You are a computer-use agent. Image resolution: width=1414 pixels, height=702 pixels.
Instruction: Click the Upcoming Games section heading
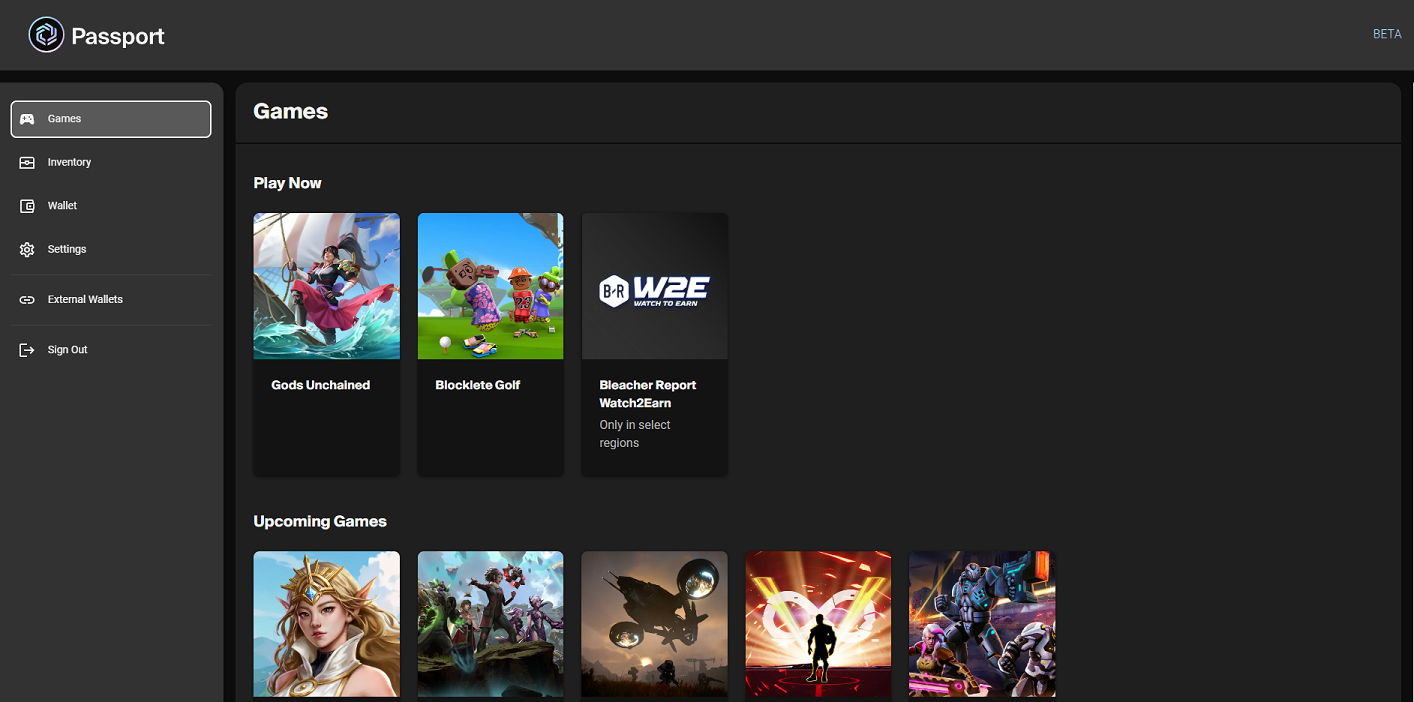[320, 522]
